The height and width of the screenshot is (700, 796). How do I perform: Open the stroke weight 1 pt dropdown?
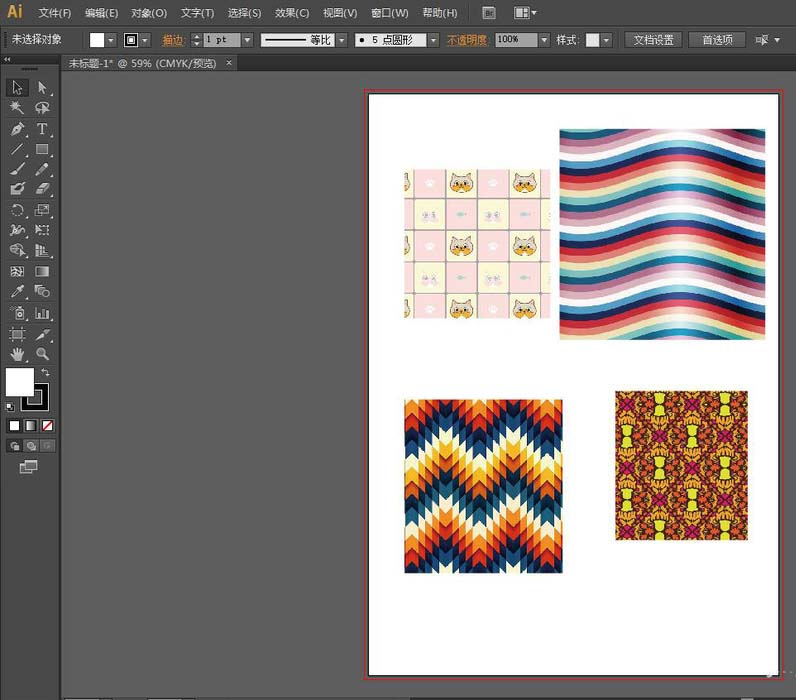pyautogui.click(x=246, y=40)
